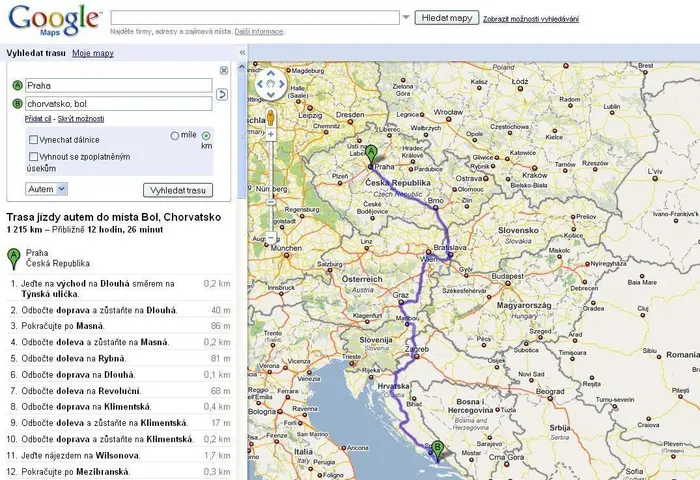Viewport: 700px width, 480px height.
Task: Select the míle radio button
Action: click(175, 136)
